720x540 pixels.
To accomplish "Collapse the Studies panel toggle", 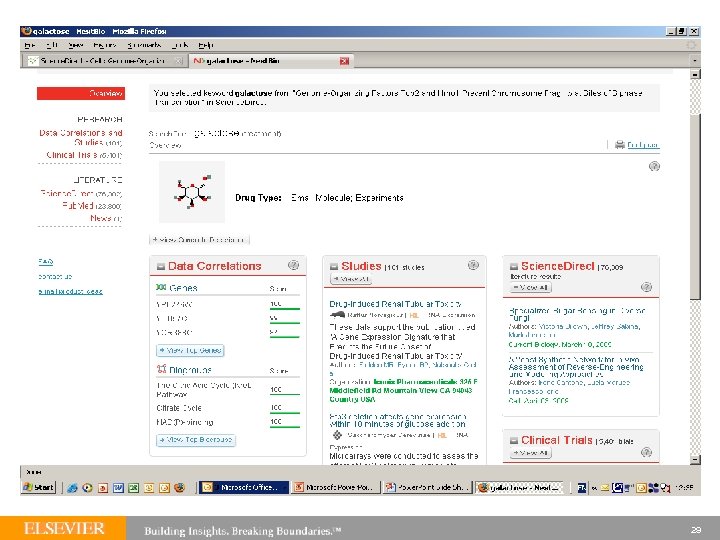I will pyautogui.click(x=334, y=266).
